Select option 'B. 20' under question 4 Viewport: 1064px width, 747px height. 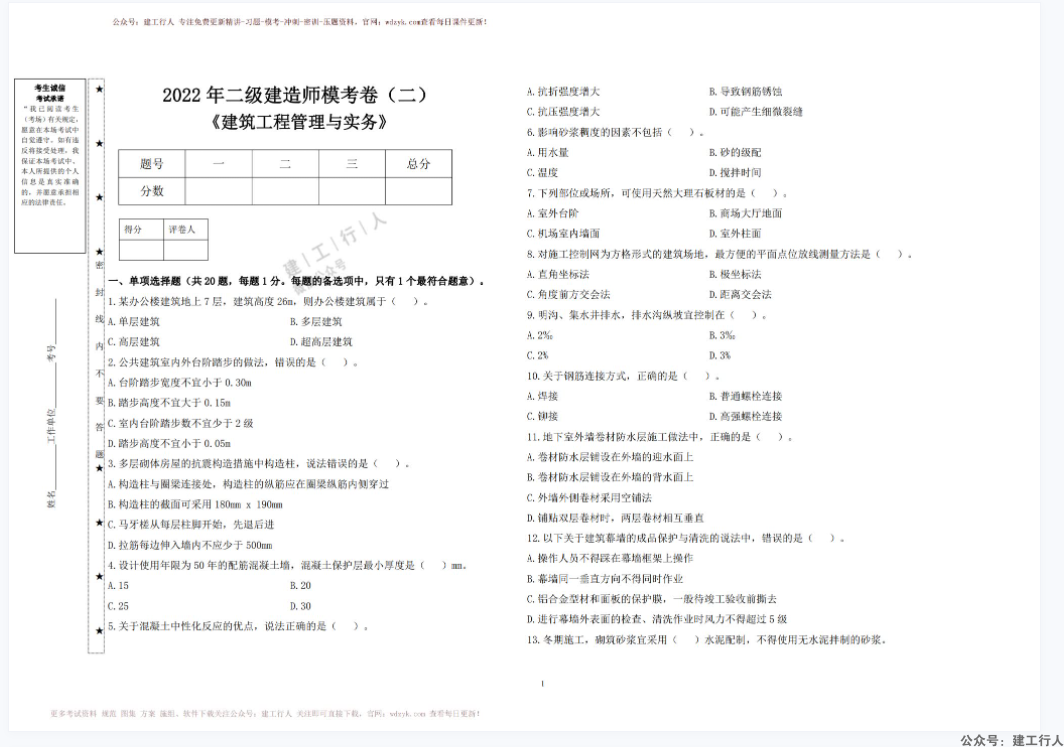(301, 586)
